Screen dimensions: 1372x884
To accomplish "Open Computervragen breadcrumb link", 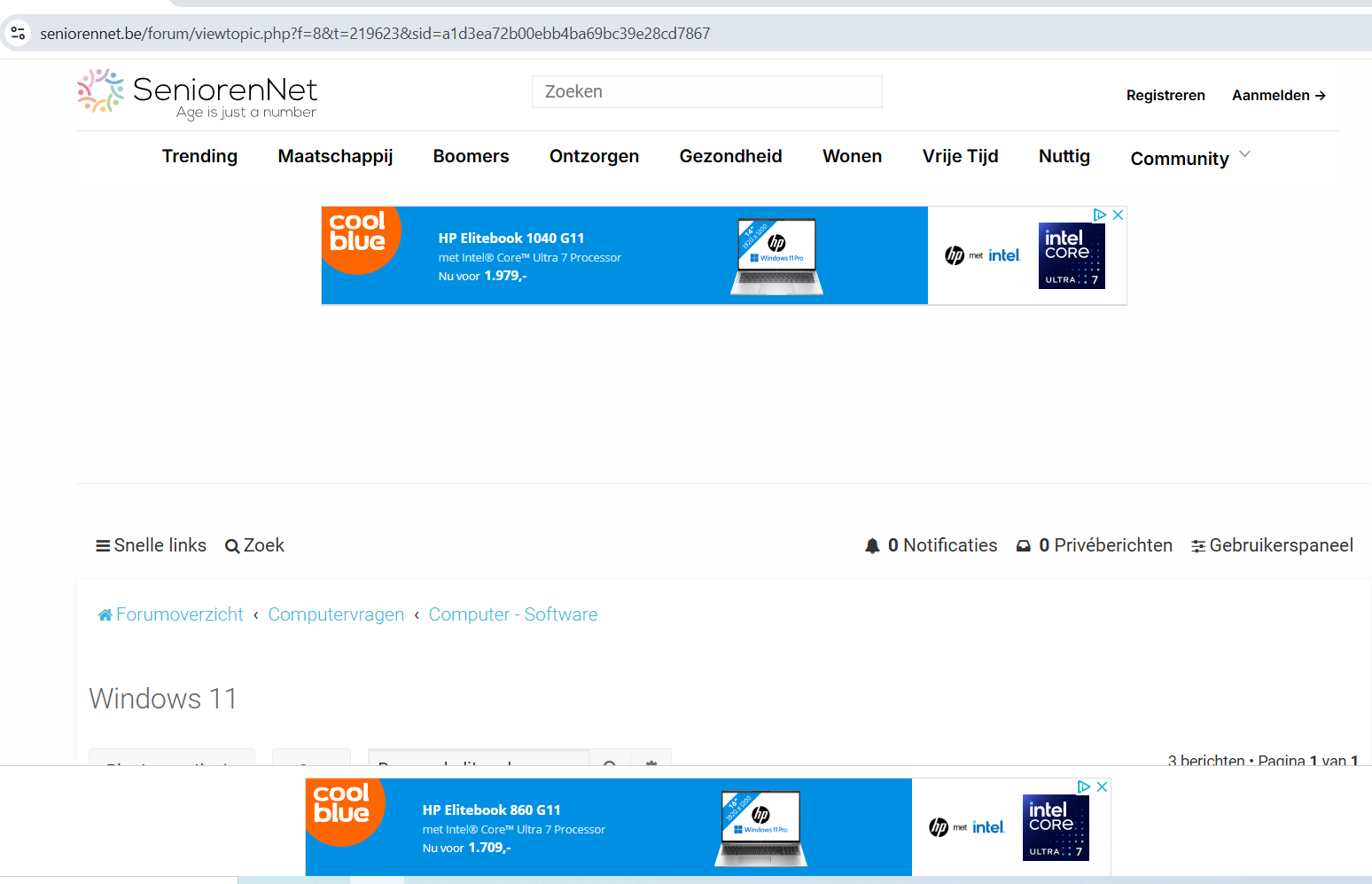I will pos(336,614).
